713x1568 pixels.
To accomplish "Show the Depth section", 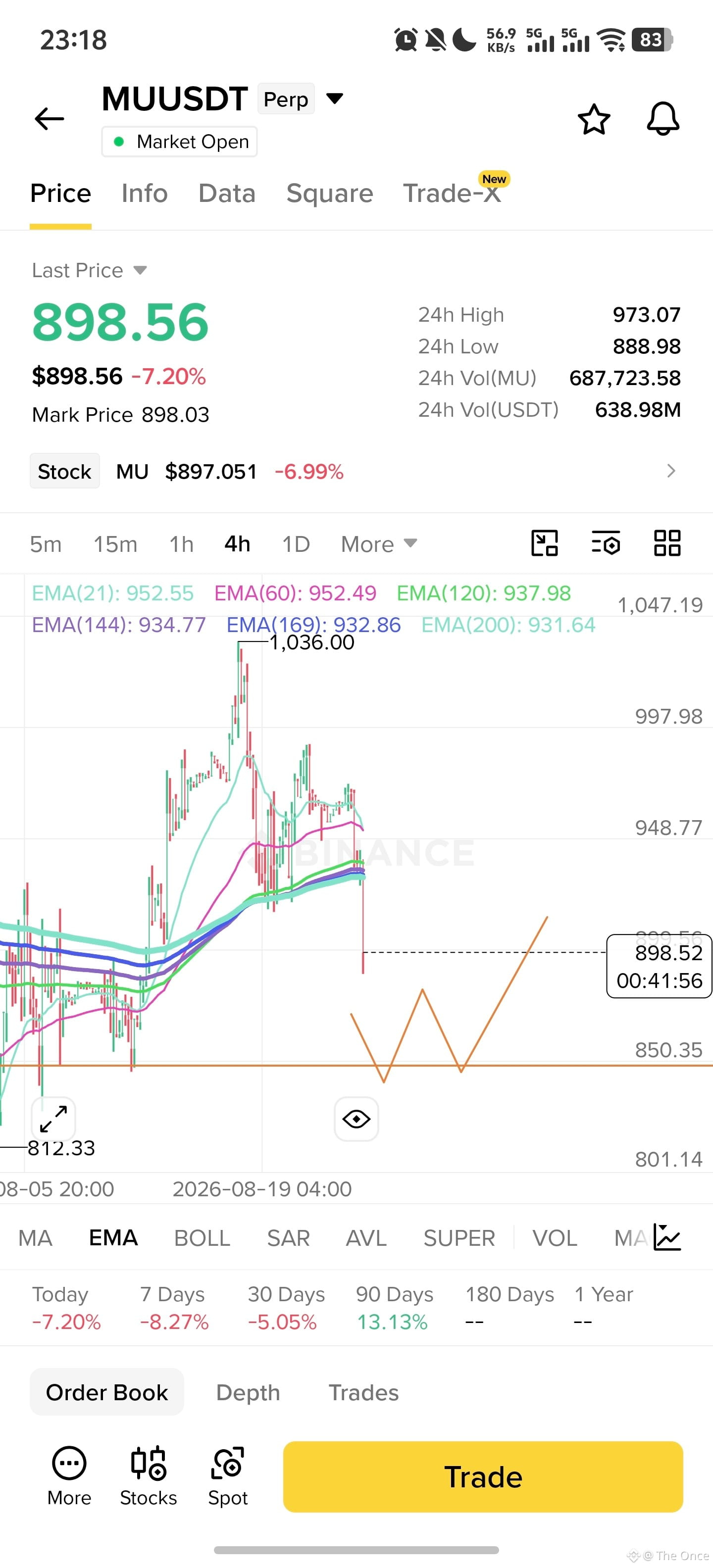I will coord(248,1392).
